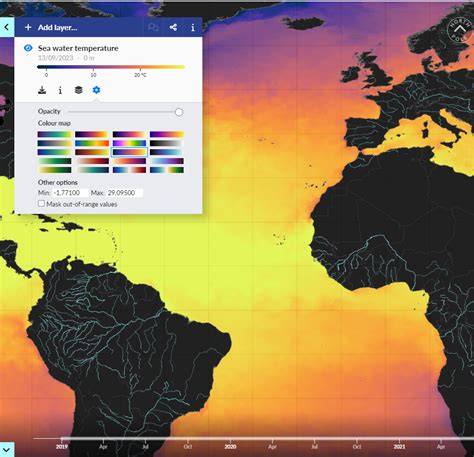Image resolution: width=474 pixels, height=457 pixels.
Task: Select the blue-white-green diverging colour map
Action: coord(167,170)
